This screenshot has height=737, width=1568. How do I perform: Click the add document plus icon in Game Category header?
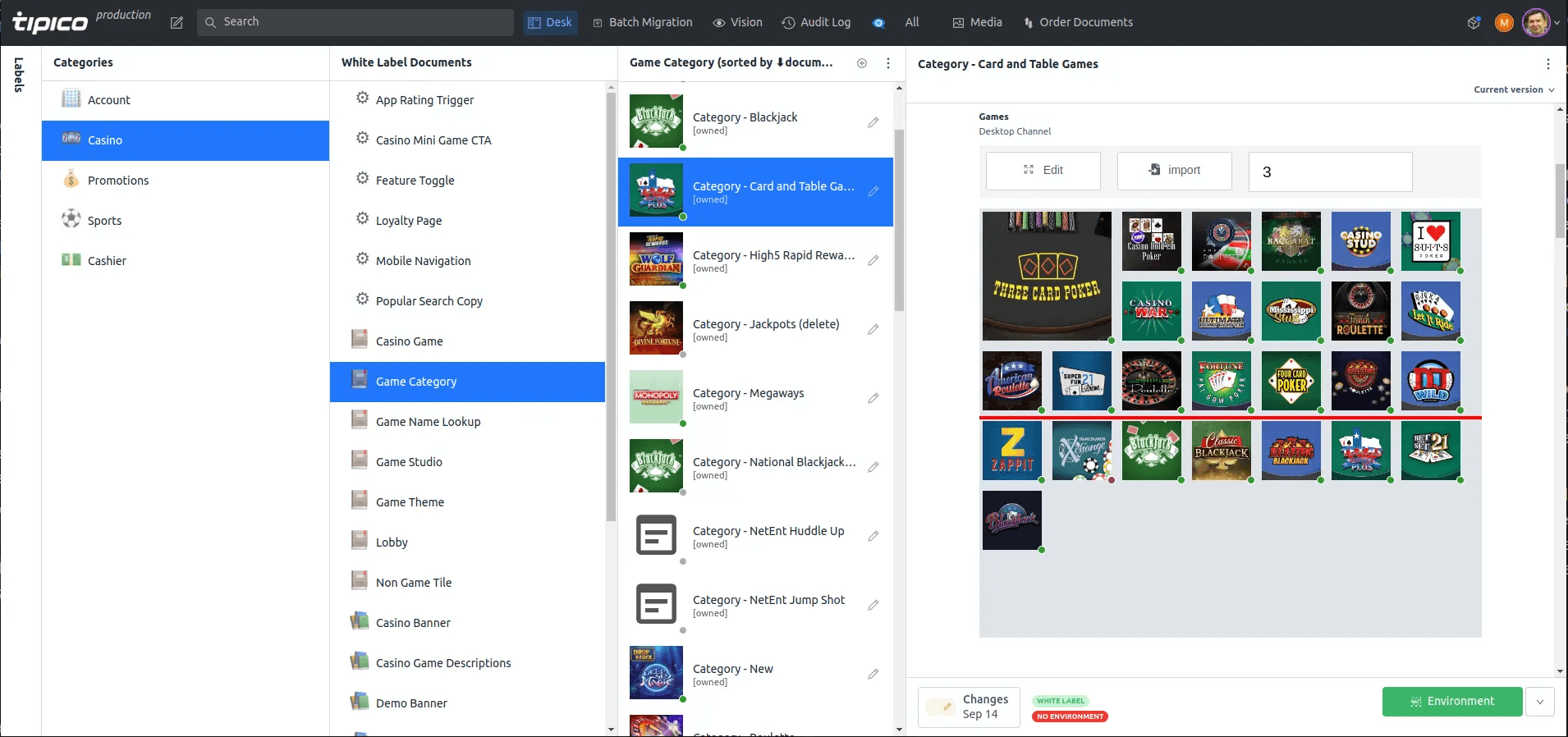coord(862,63)
